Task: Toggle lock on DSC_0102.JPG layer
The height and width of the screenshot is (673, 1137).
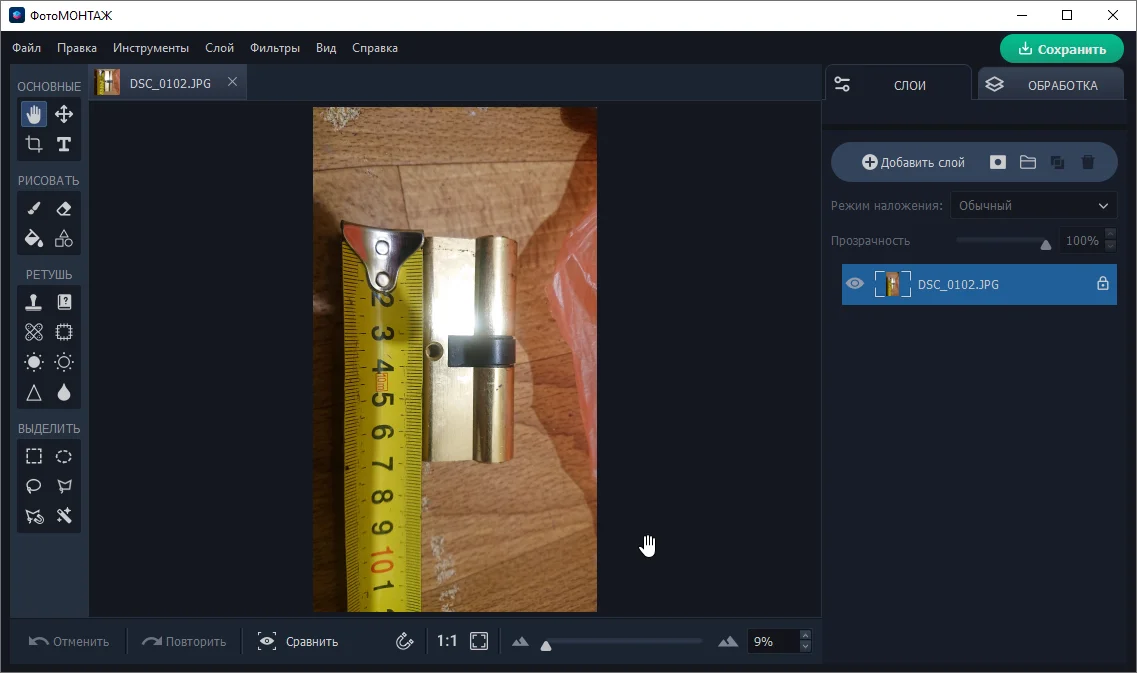Action: pos(1103,284)
